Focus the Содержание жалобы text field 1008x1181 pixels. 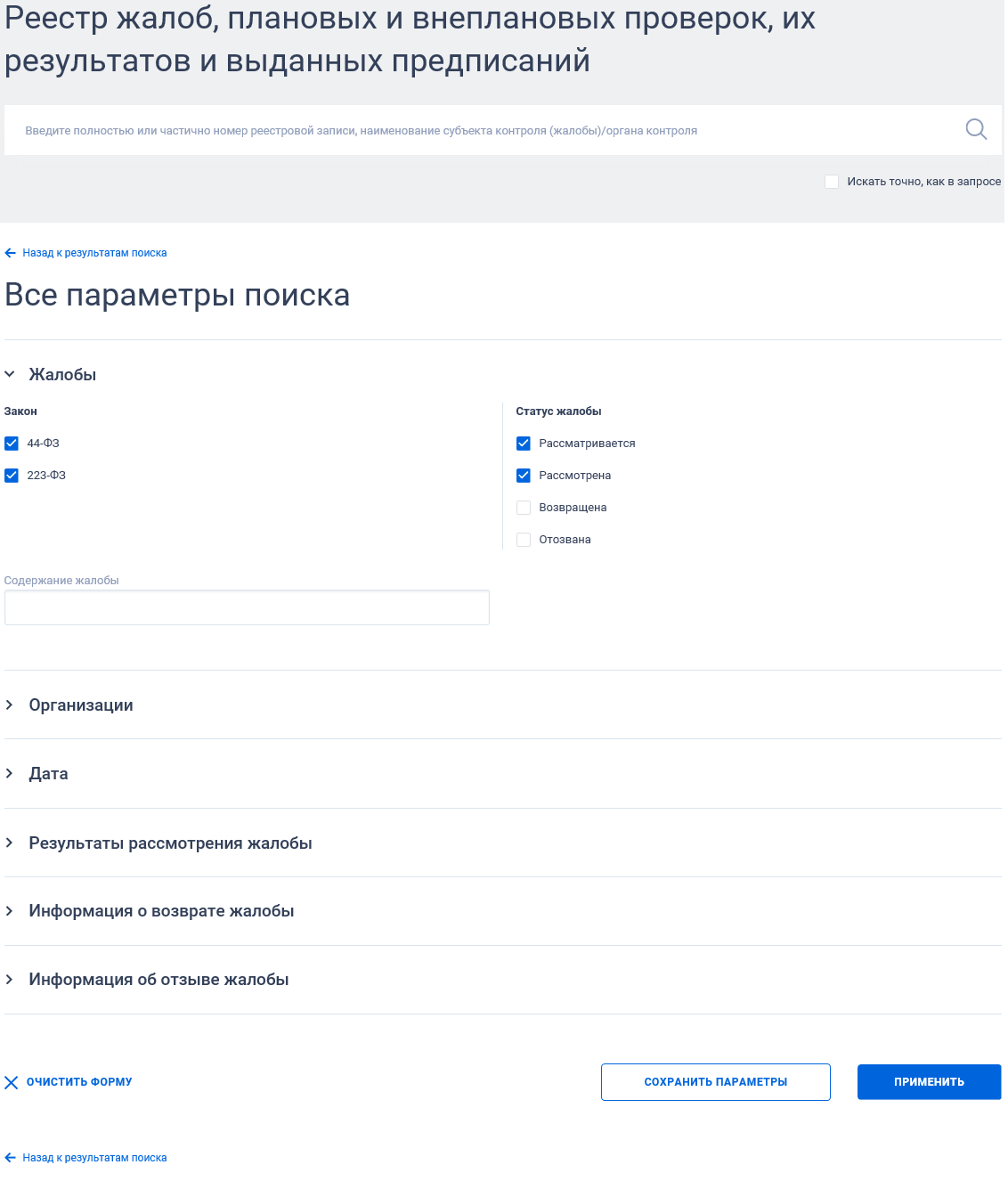[x=247, y=607]
